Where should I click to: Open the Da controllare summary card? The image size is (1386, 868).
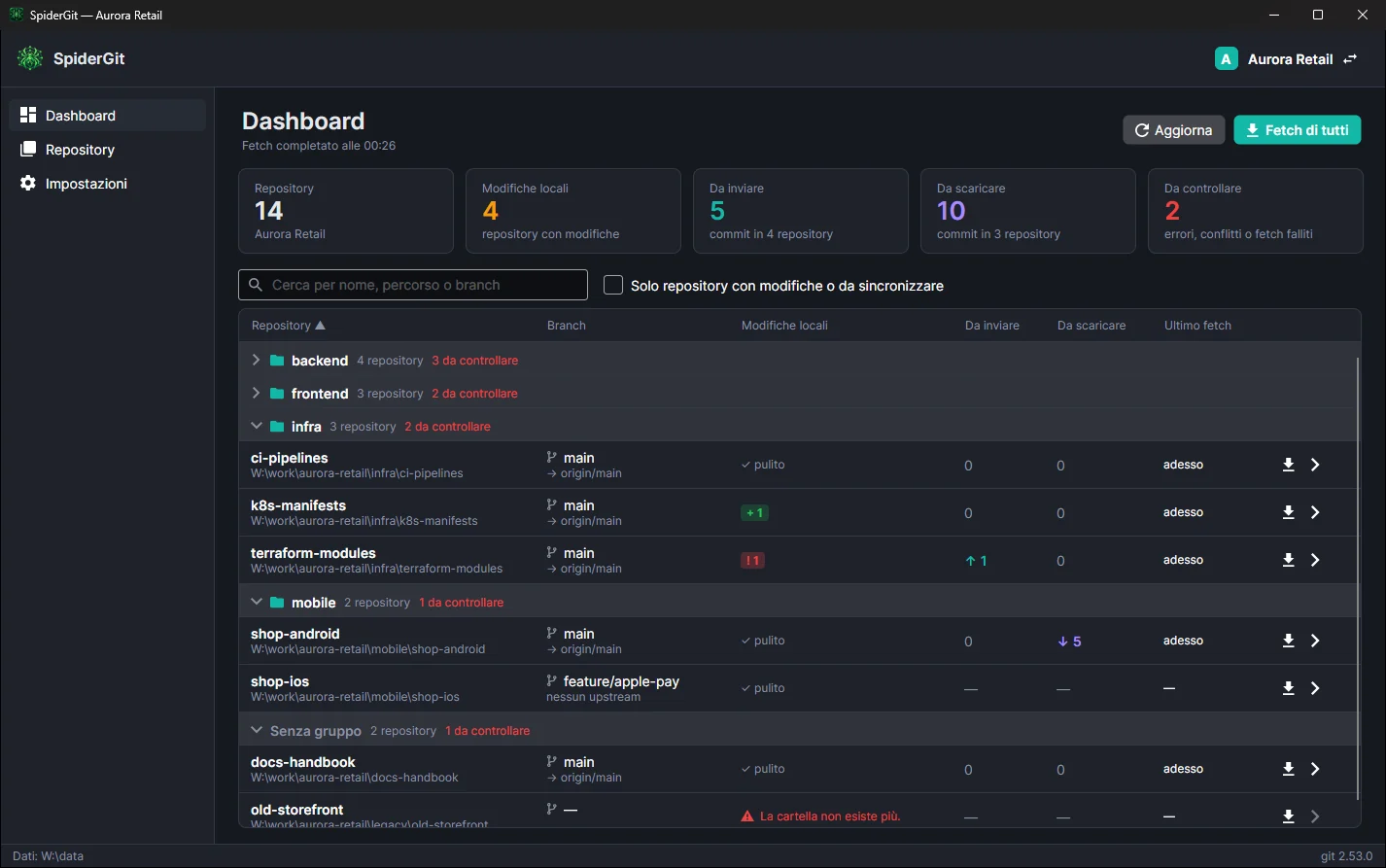(1256, 211)
